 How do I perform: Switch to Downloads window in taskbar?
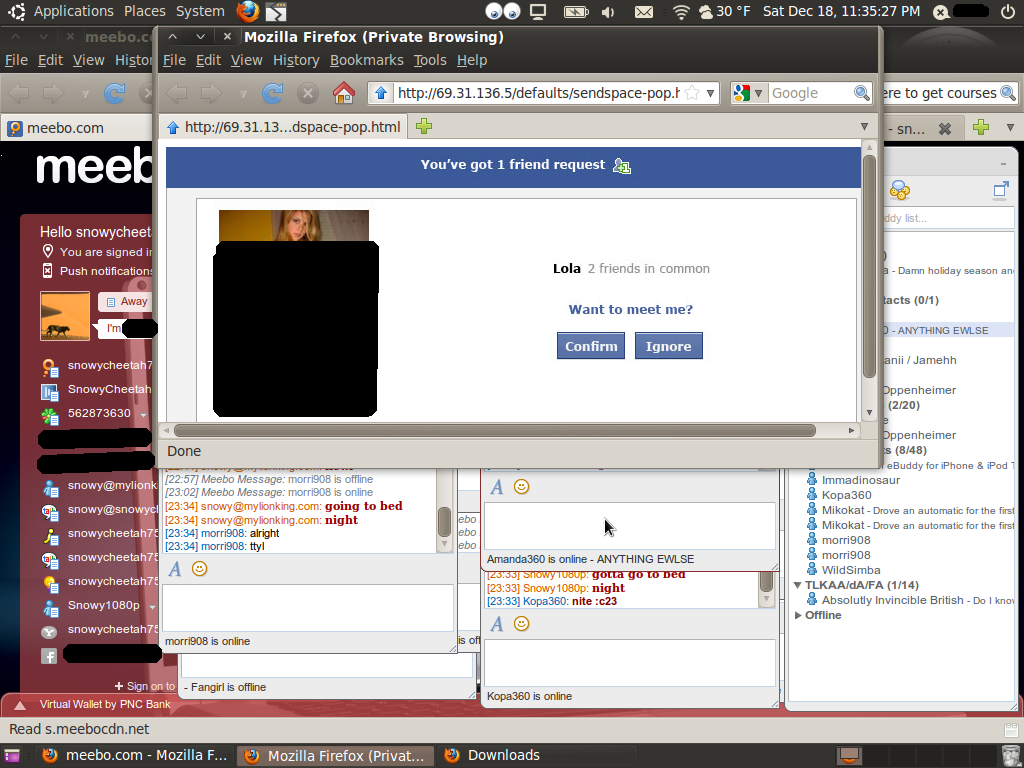point(503,755)
